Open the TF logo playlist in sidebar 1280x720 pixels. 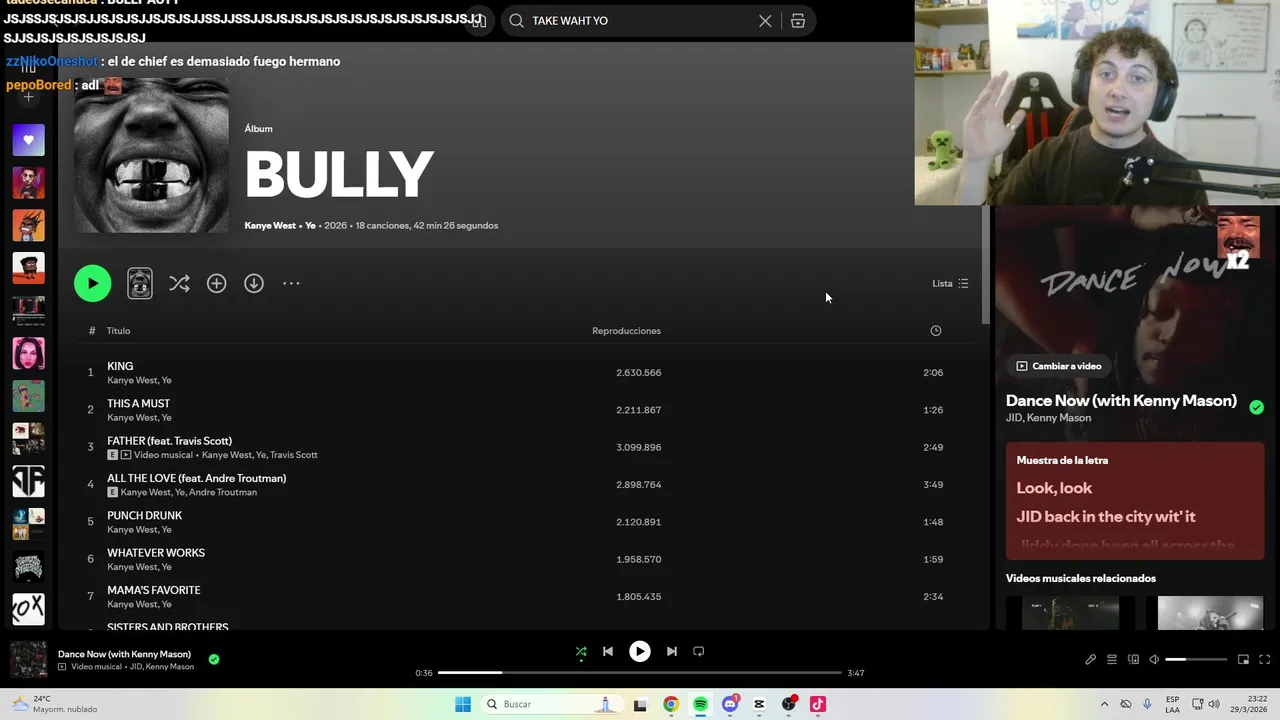[x=28, y=481]
